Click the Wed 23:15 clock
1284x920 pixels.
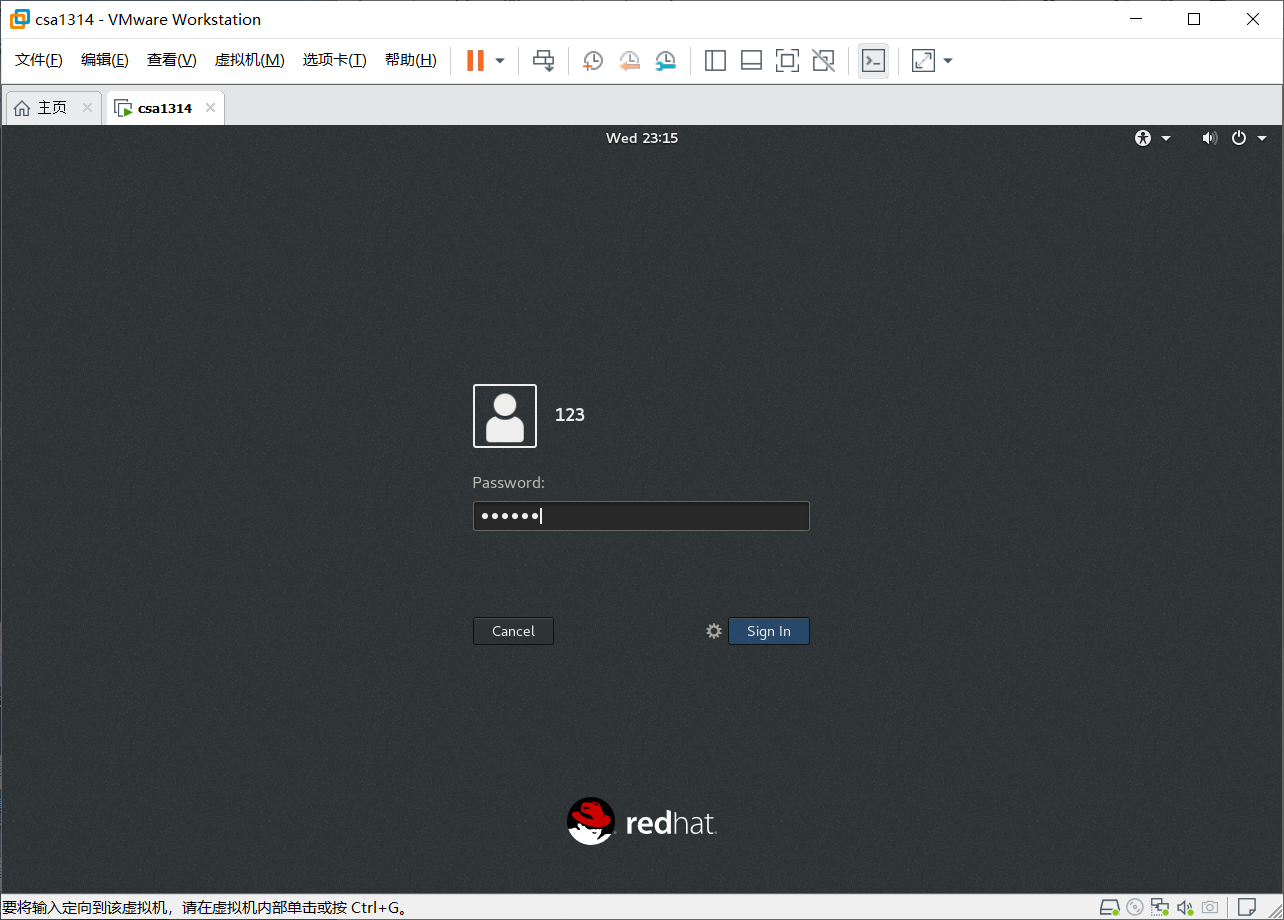point(642,138)
